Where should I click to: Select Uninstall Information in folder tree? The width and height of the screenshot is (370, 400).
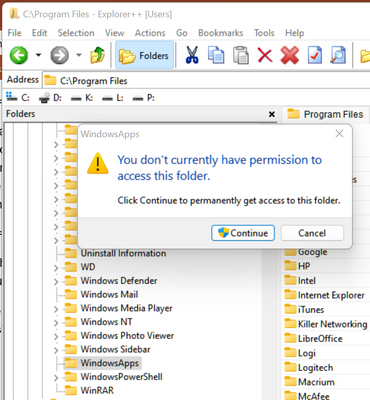[115, 253]
